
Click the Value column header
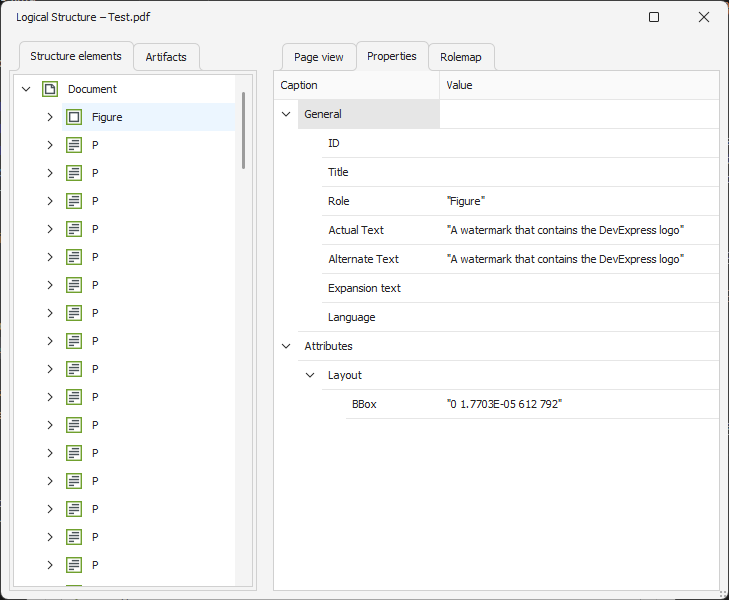coord(578,85)
